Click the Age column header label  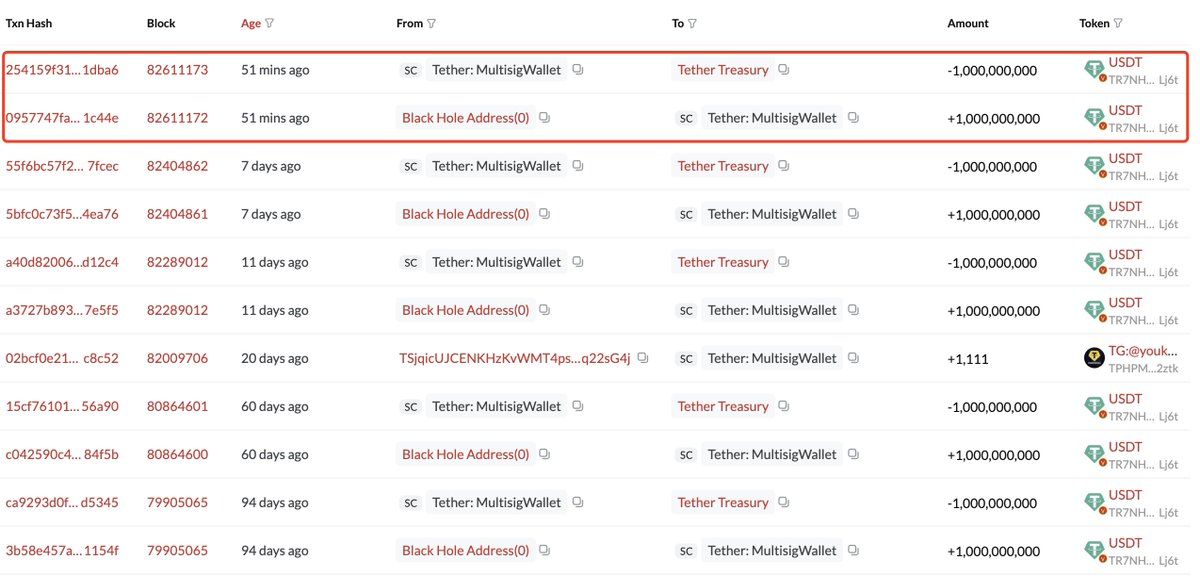click(x=251, y=23)
